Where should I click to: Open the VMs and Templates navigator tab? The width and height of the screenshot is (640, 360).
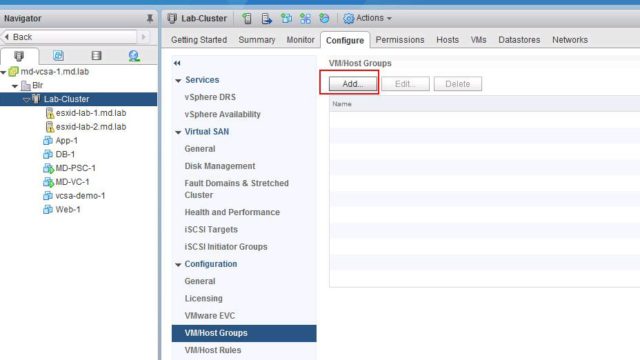58,56
